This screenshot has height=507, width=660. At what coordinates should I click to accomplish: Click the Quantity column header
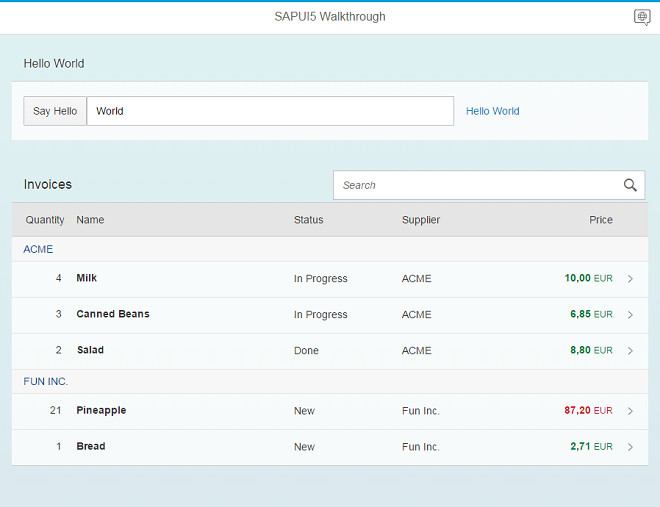coord(45,220)
